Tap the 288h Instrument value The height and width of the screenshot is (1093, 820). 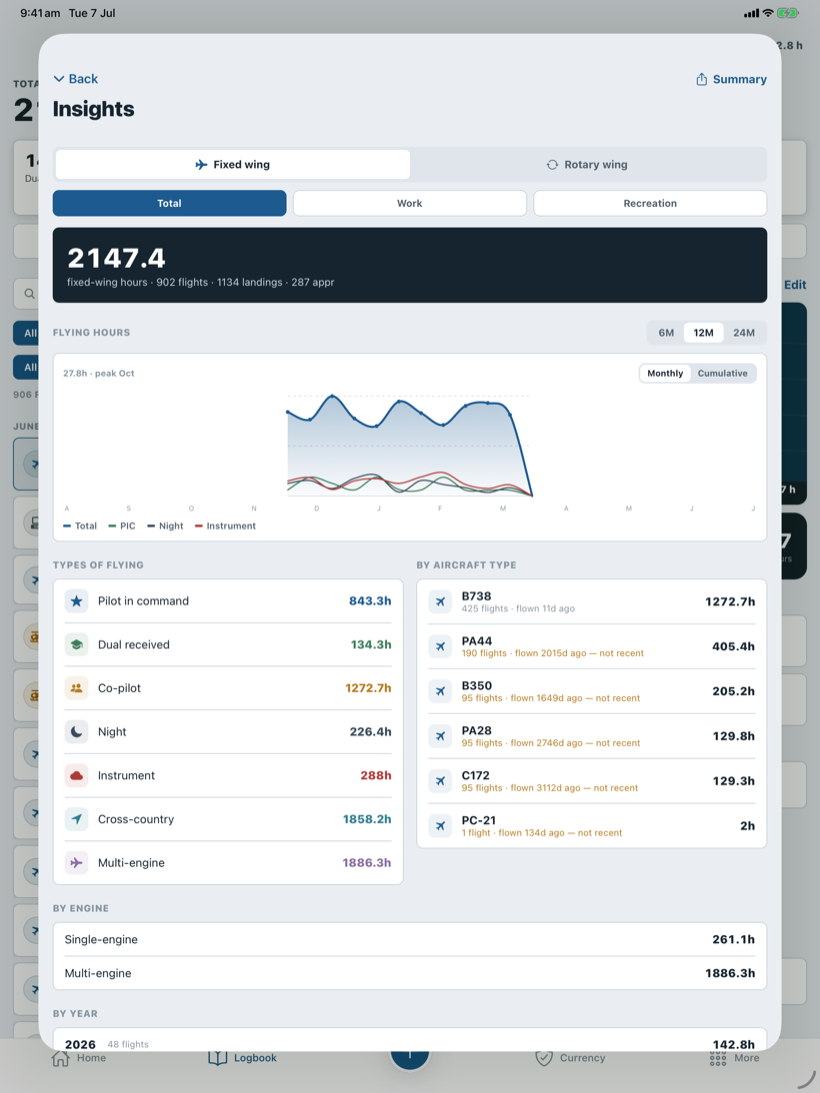376,775
